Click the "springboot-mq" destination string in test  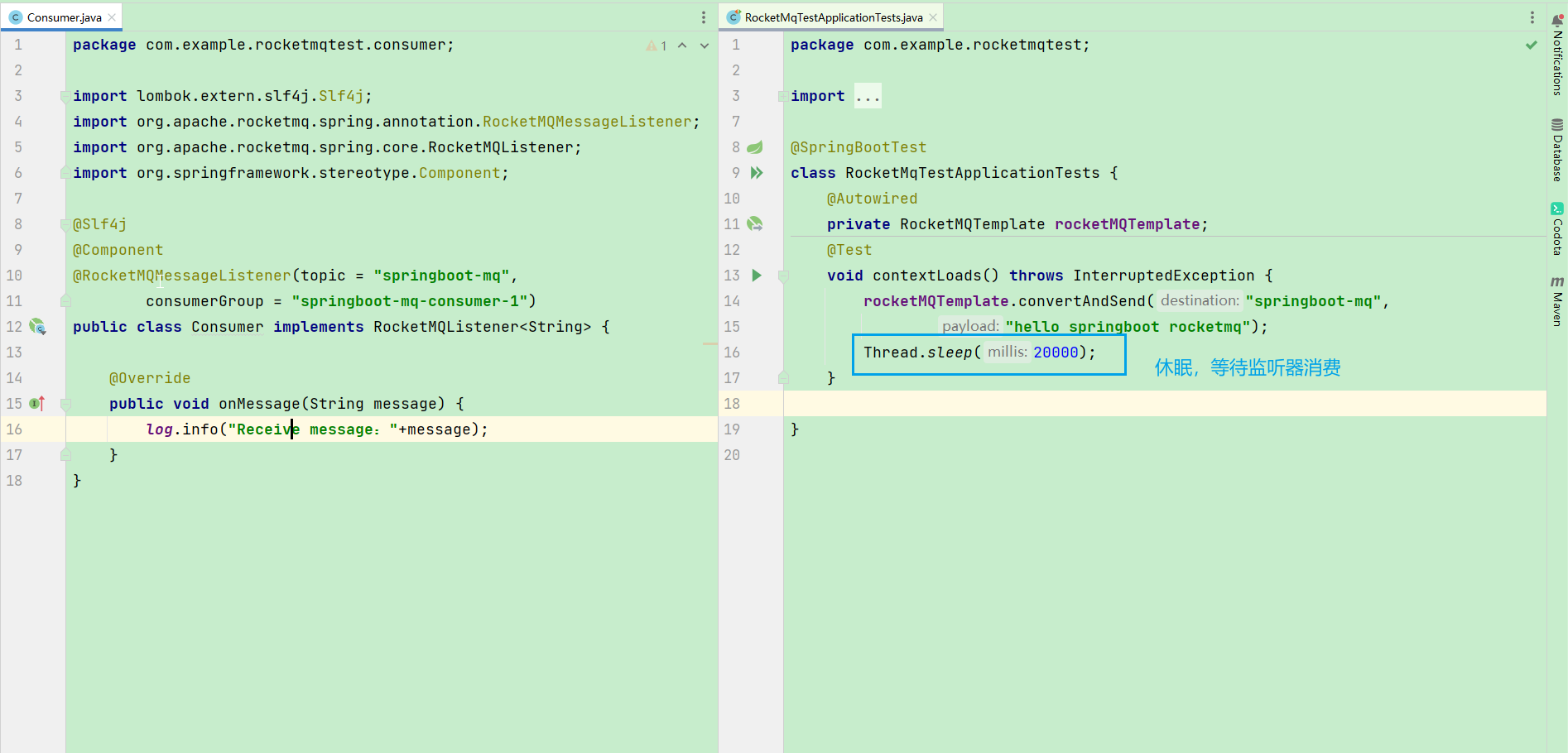1313,301
